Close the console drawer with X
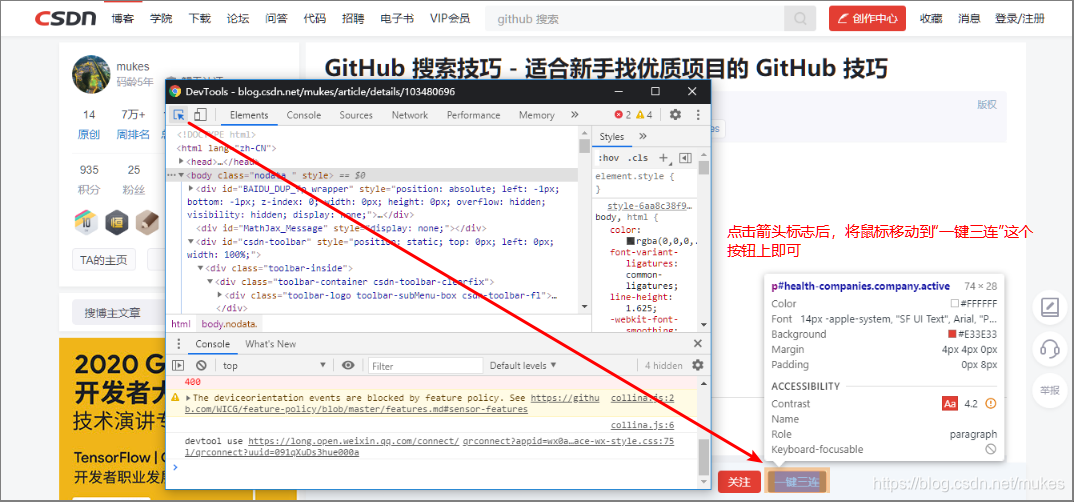The width and height of the screenshot is (1074, 502). pos(698,344)
